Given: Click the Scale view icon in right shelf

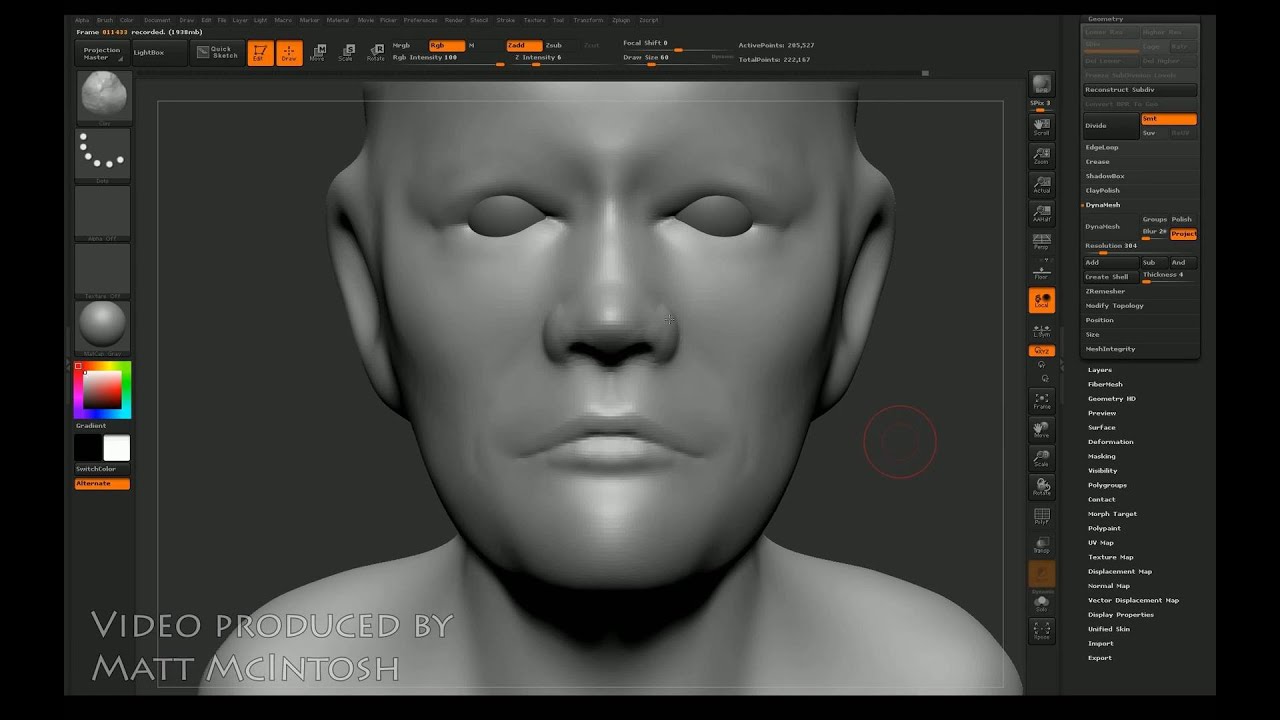Looking at the screenshot, I should [1041, 459].
